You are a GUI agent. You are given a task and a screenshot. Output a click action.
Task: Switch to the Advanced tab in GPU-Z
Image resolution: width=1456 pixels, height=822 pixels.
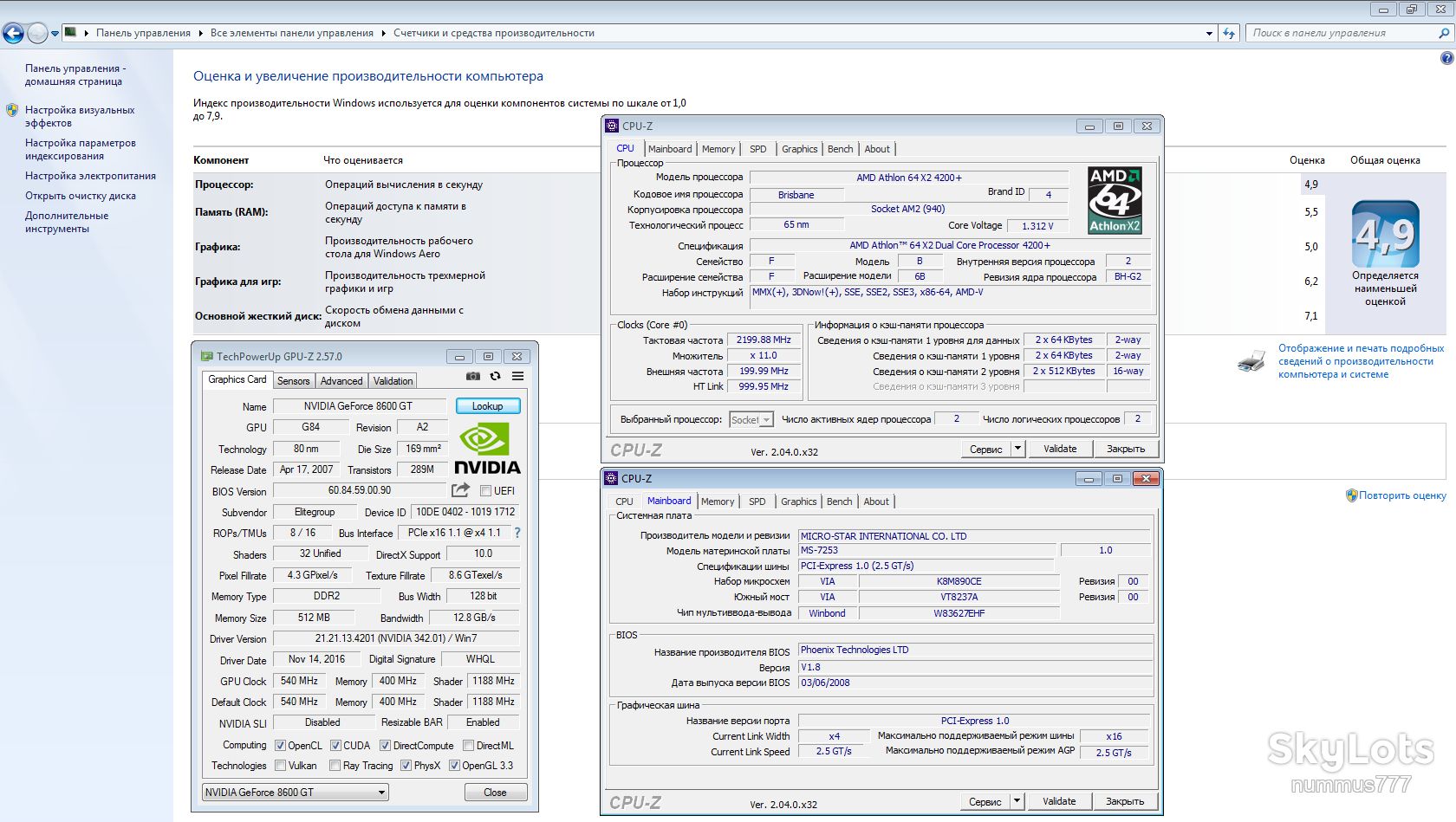pos(341,381)
